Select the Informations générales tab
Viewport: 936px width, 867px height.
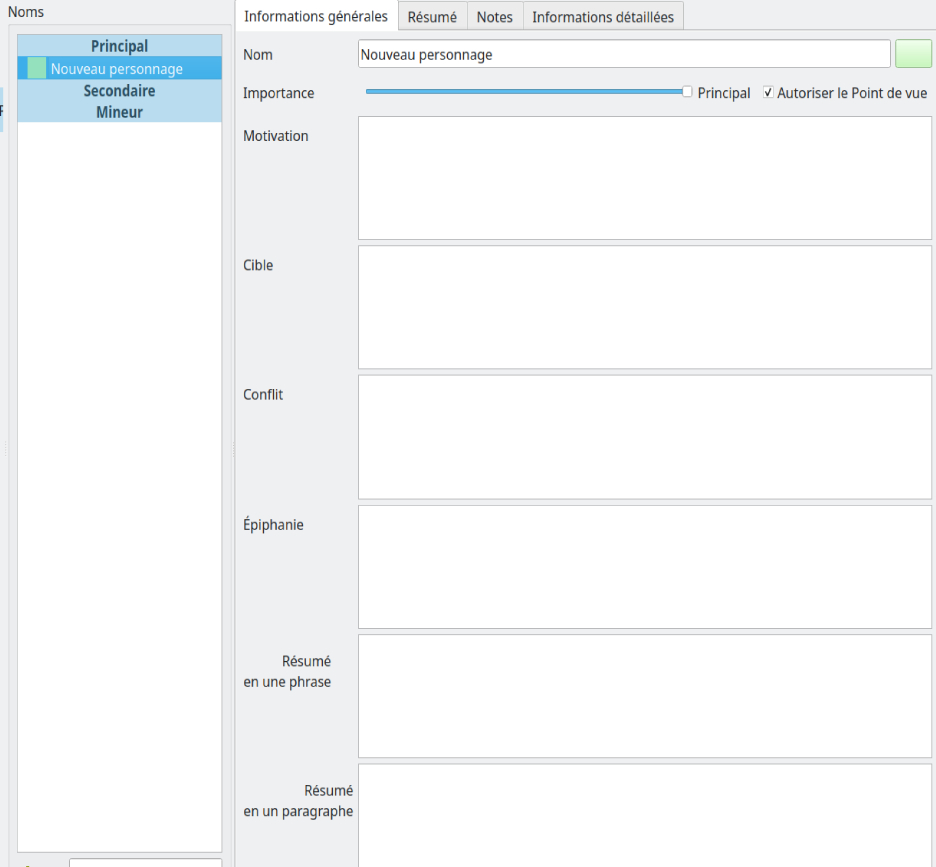pos(316,17)
